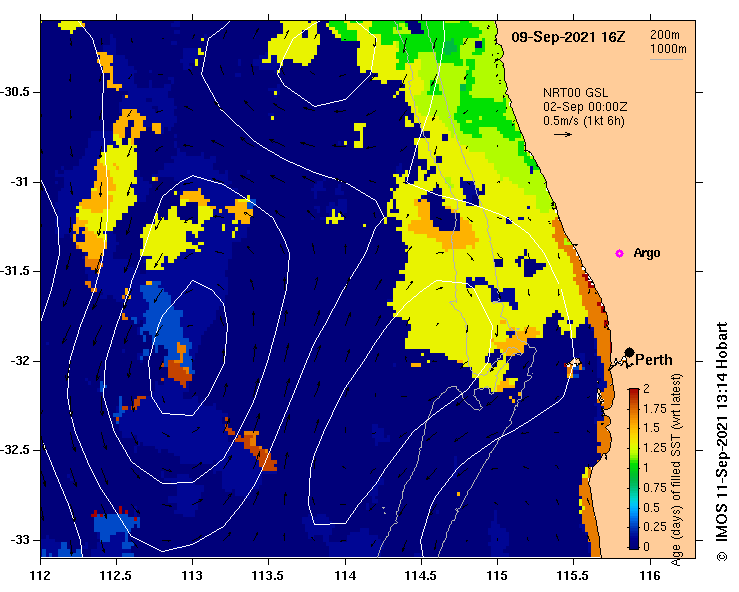This screenshot has width=739, height=592.
Task: Click the black Perth city dot
Action: click(629, 353)
